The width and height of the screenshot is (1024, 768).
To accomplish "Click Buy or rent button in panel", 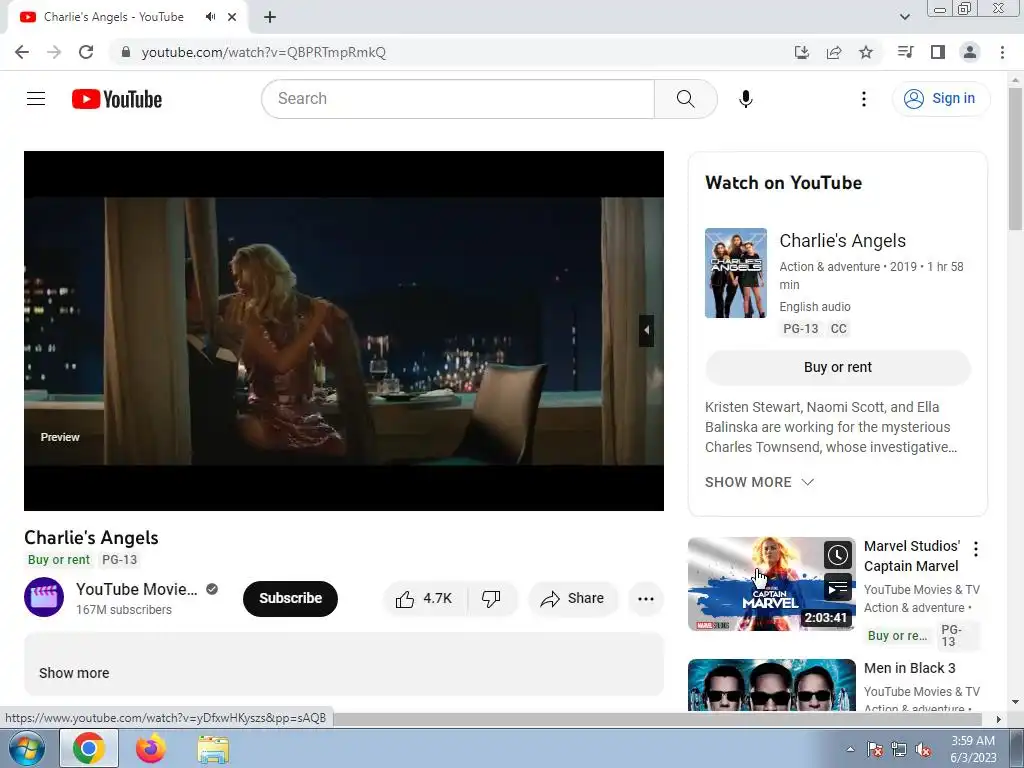I will [x=837, y=367].
